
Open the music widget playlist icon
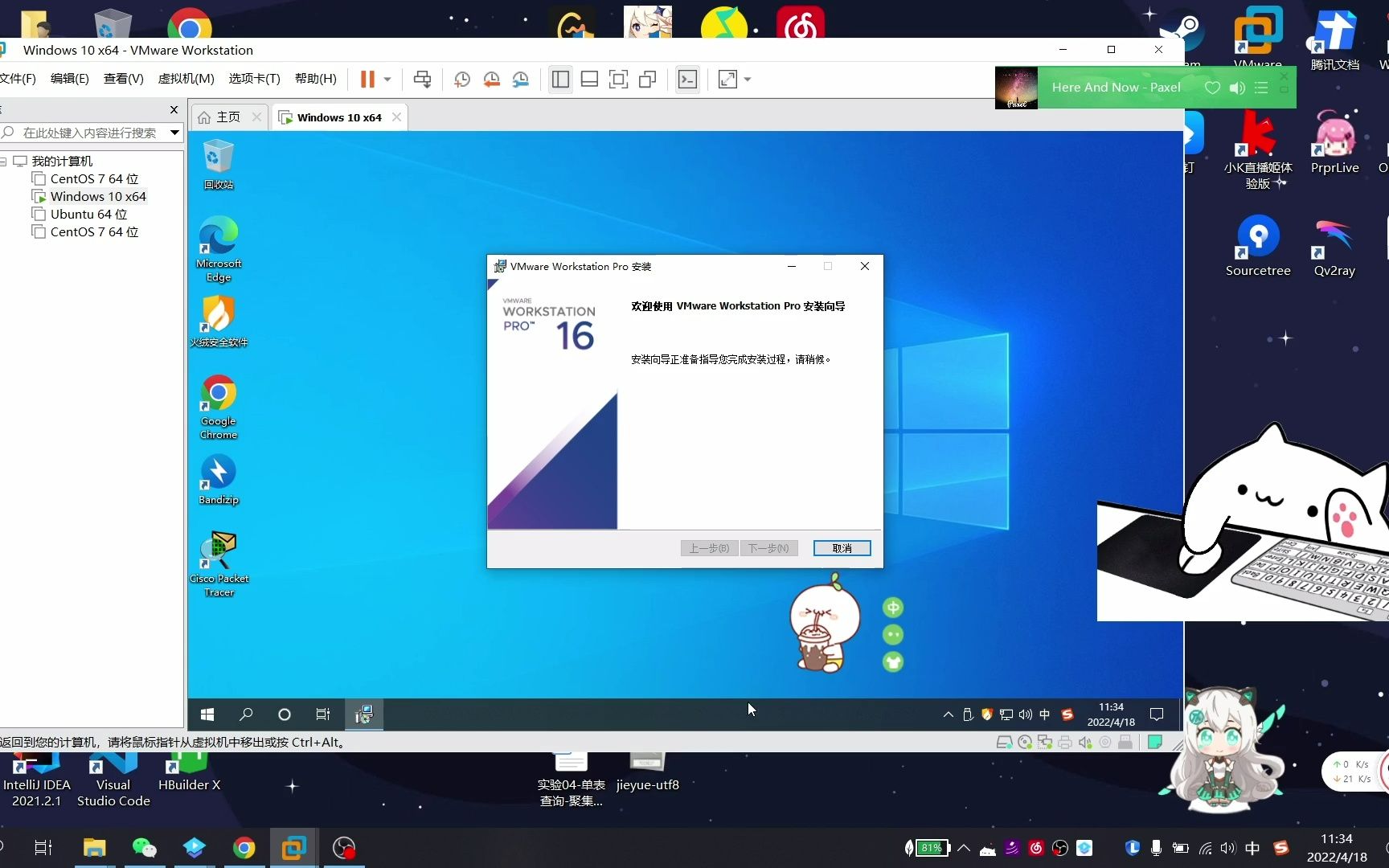tap(1261, 88)
